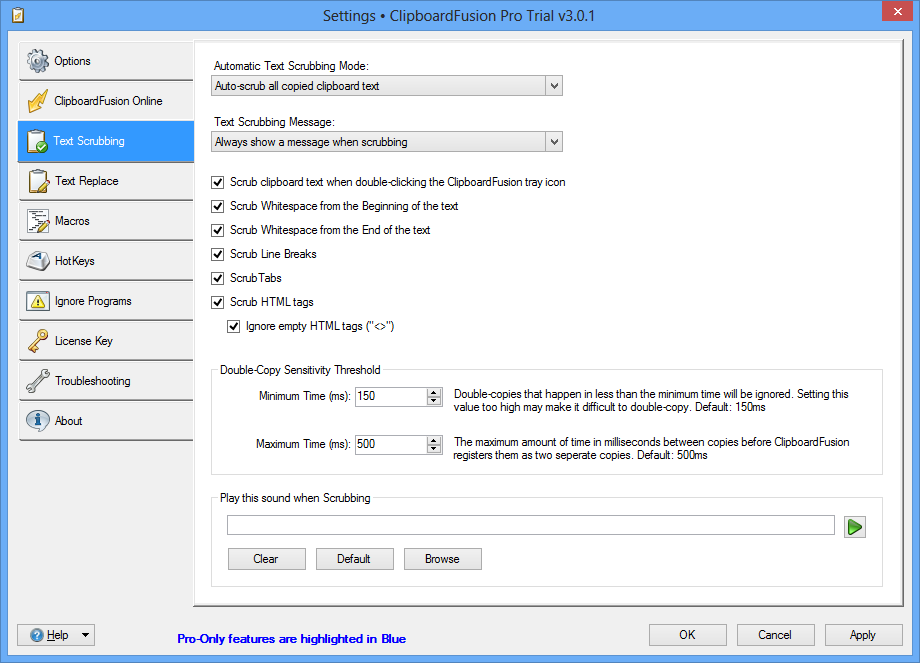The image size is (920, 663).
Task: Click the Text Replace clipboard pencil icon
Action: coord(38,181)
